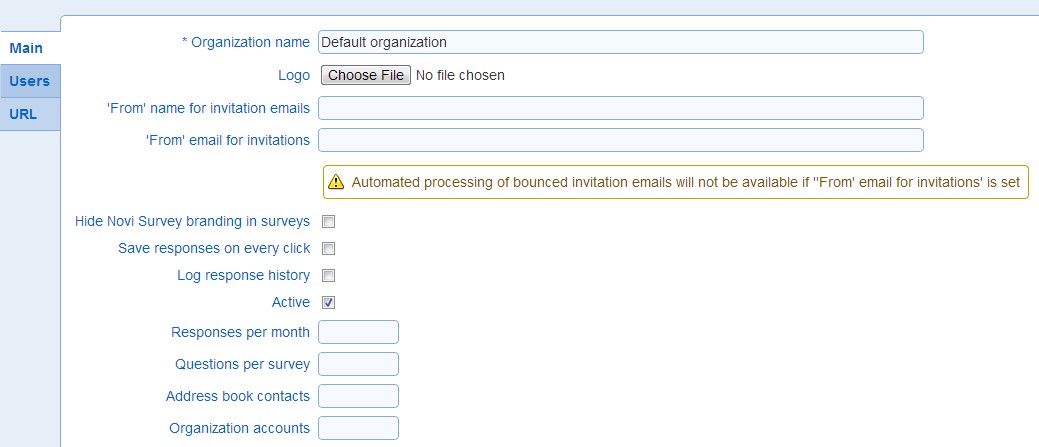Click the Organization accounts input
Image resolution: width=1039 pixels, height=447 pixels.
(x=358, y=428)
